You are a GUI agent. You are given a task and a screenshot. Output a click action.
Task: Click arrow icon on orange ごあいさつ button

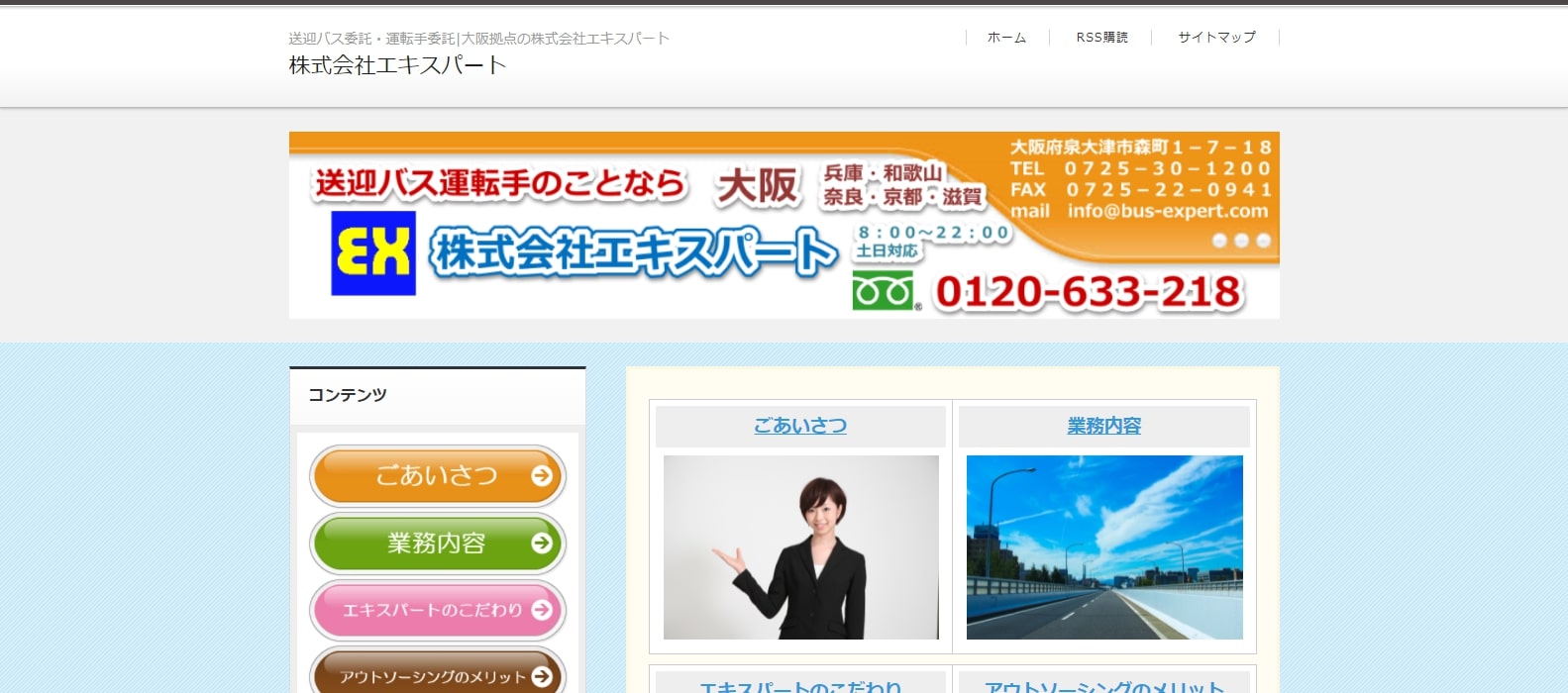point(541,476)
